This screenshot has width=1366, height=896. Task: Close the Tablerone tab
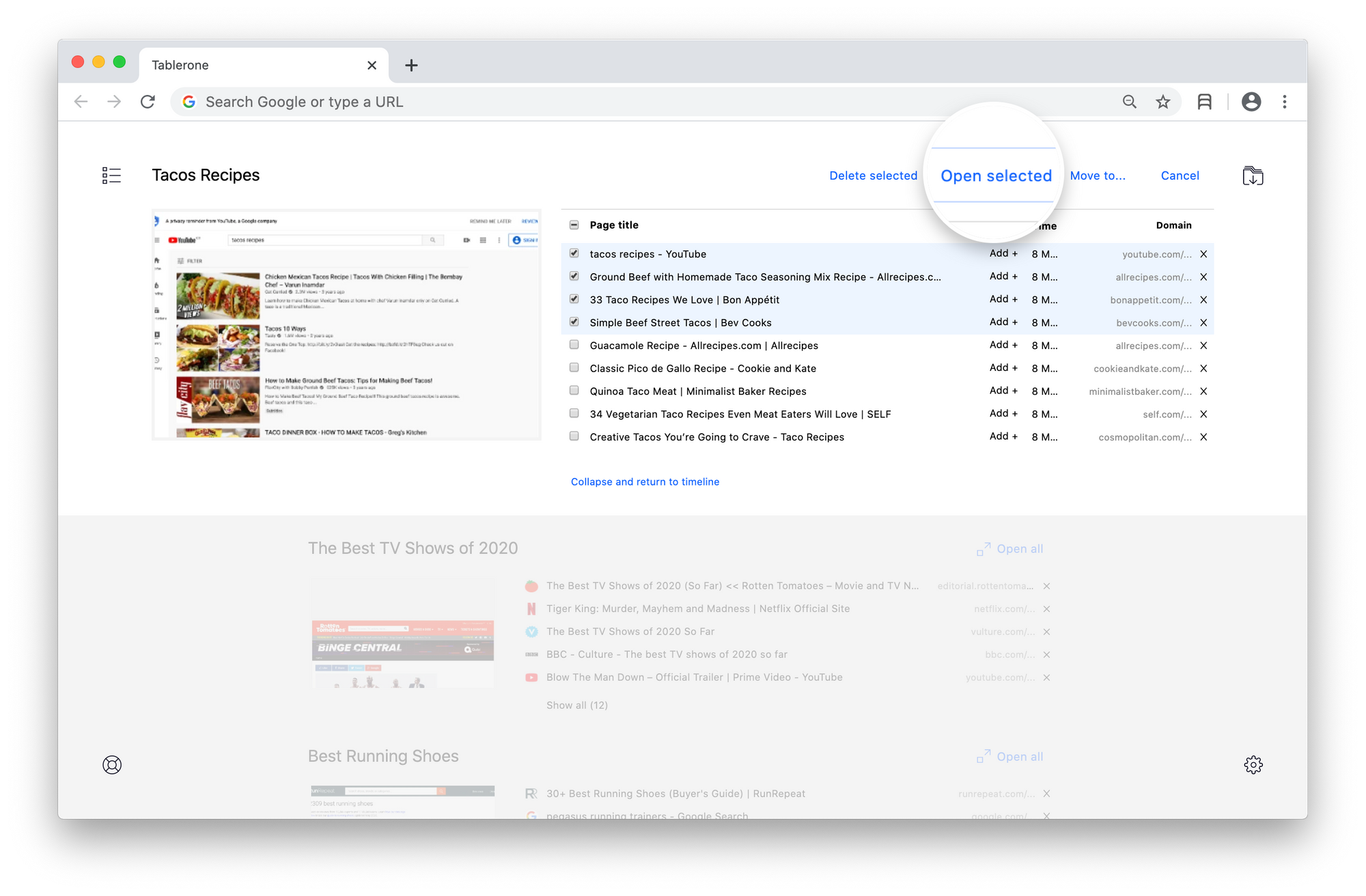tap(372, 66)
